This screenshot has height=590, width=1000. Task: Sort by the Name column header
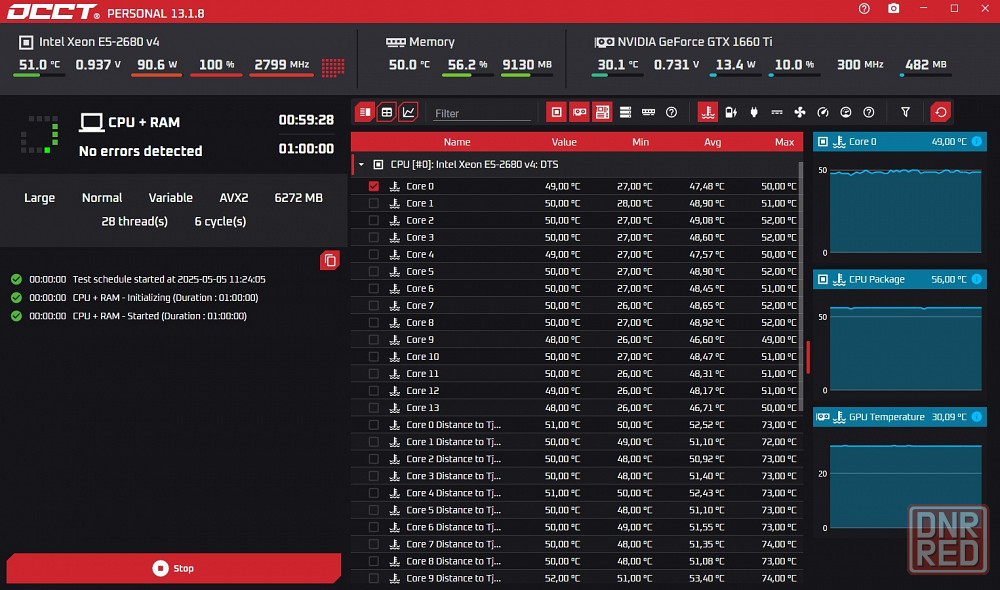457,142
